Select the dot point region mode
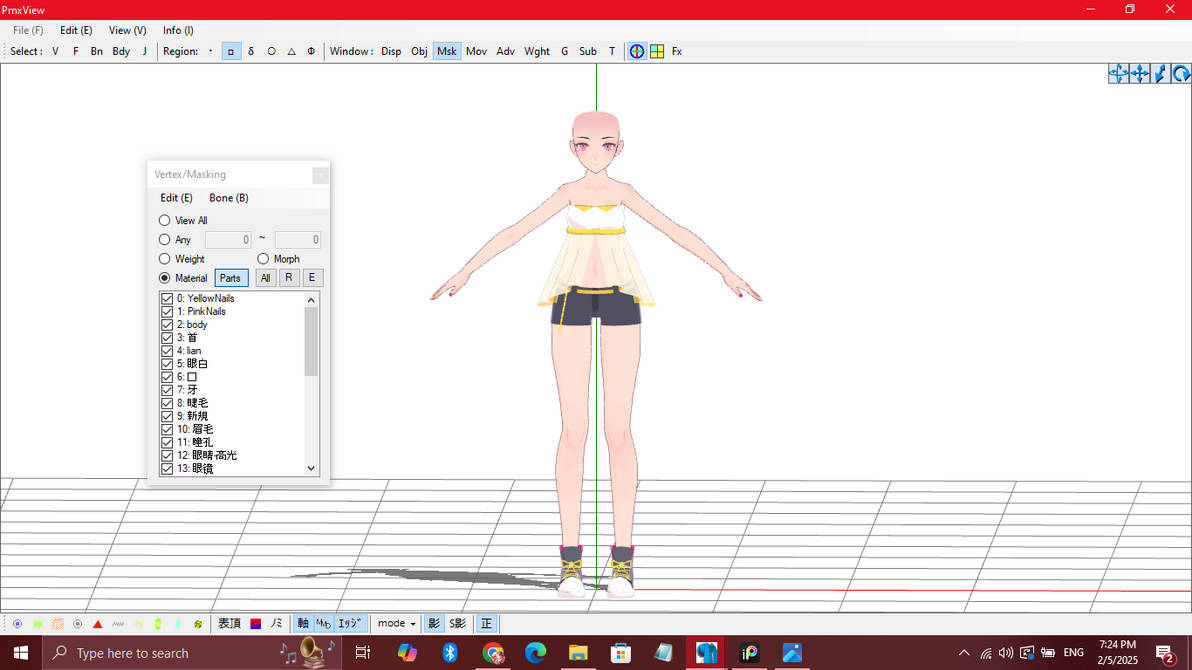 pyautogui.click(x=211, y=52)
